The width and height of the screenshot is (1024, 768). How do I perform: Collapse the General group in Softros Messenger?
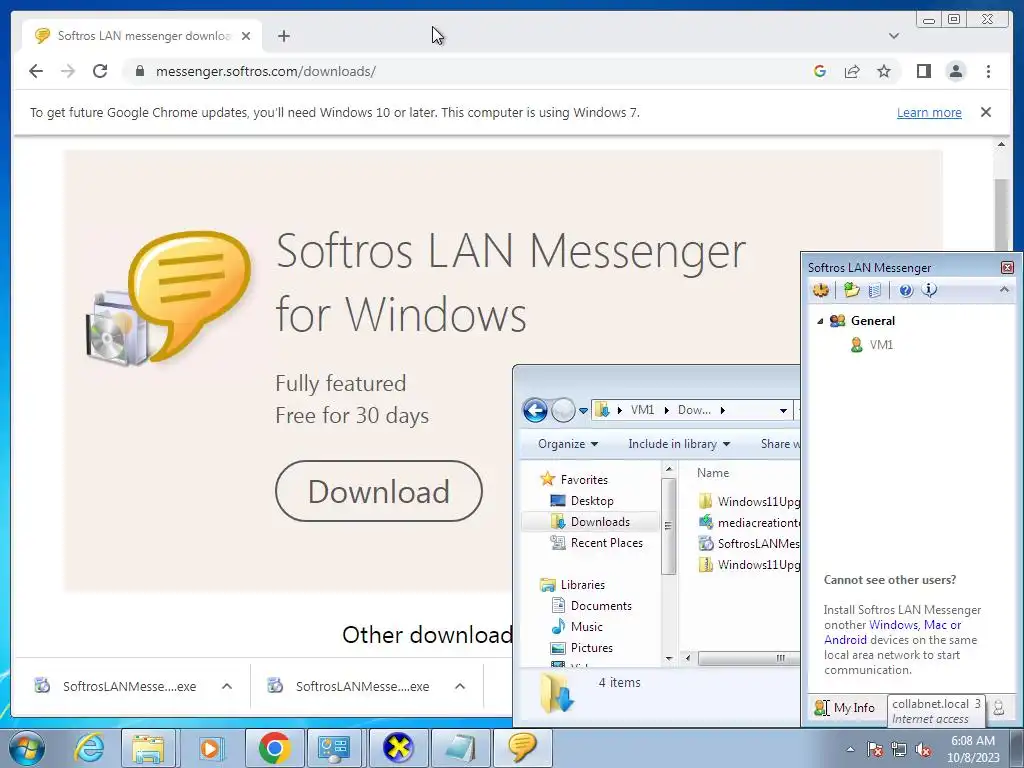click(820, 321)
